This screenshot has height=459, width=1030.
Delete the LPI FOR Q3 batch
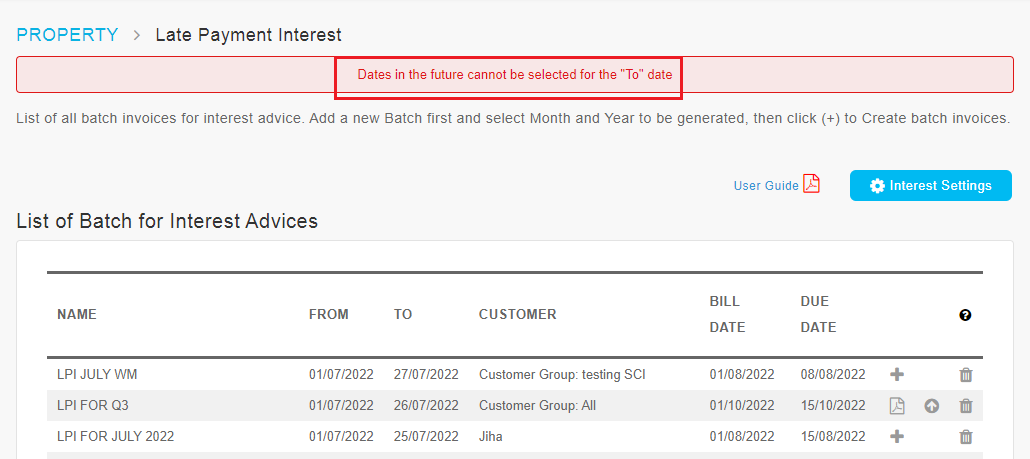click(966, 406)
